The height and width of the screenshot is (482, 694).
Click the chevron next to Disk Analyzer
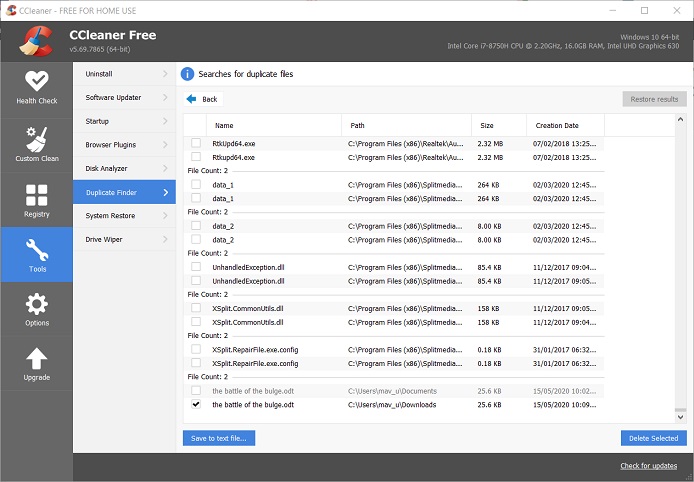coord(166,169)
